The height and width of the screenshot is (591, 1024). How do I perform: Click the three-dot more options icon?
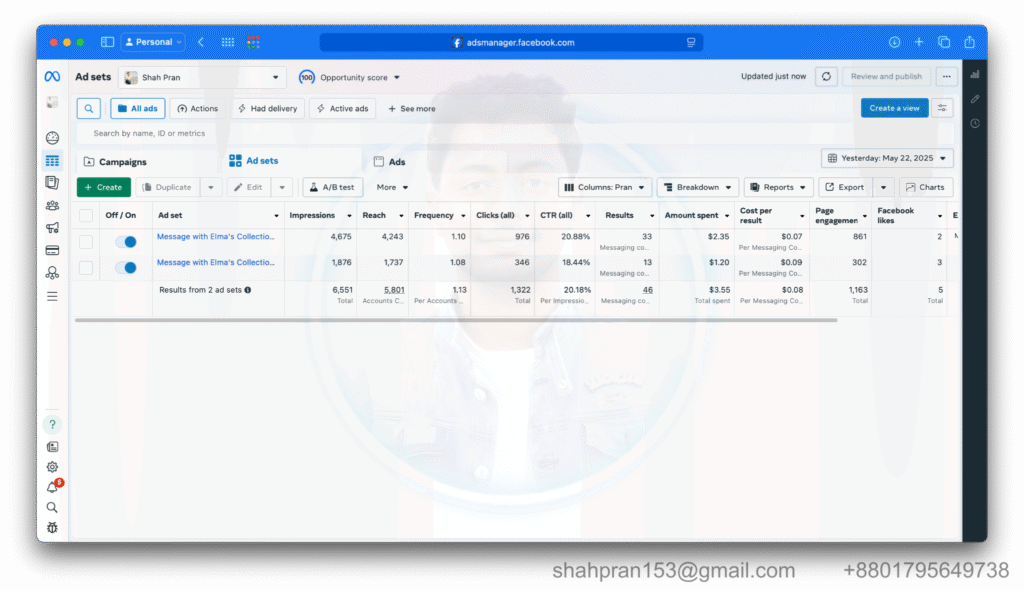tap(946, 76)
